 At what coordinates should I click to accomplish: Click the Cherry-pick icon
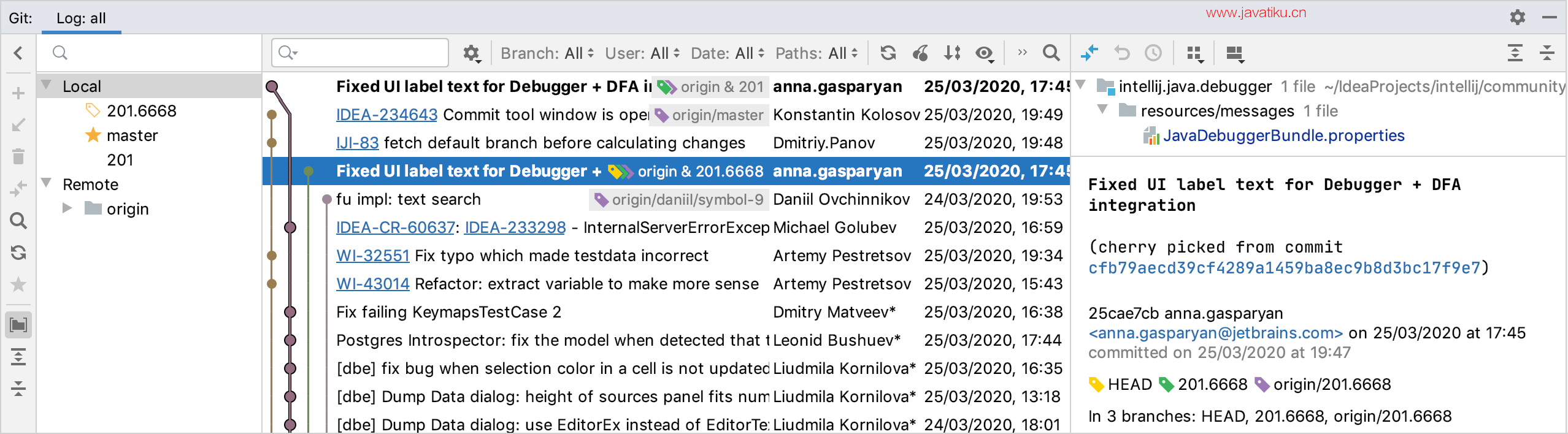pos(920,53)
